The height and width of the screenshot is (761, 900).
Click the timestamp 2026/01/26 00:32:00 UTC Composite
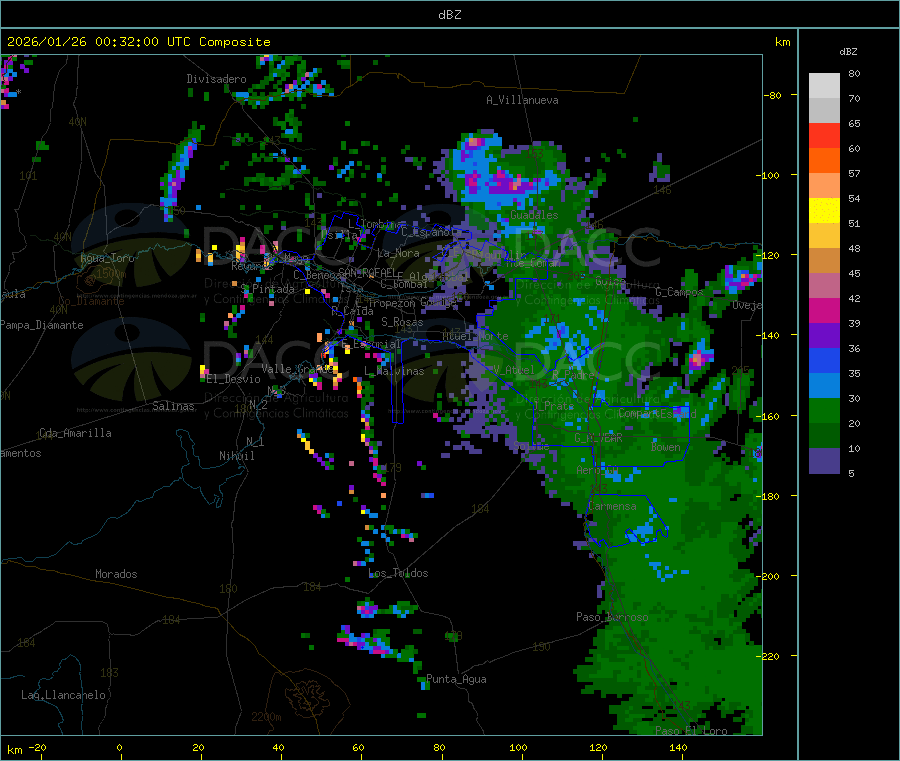138,42
